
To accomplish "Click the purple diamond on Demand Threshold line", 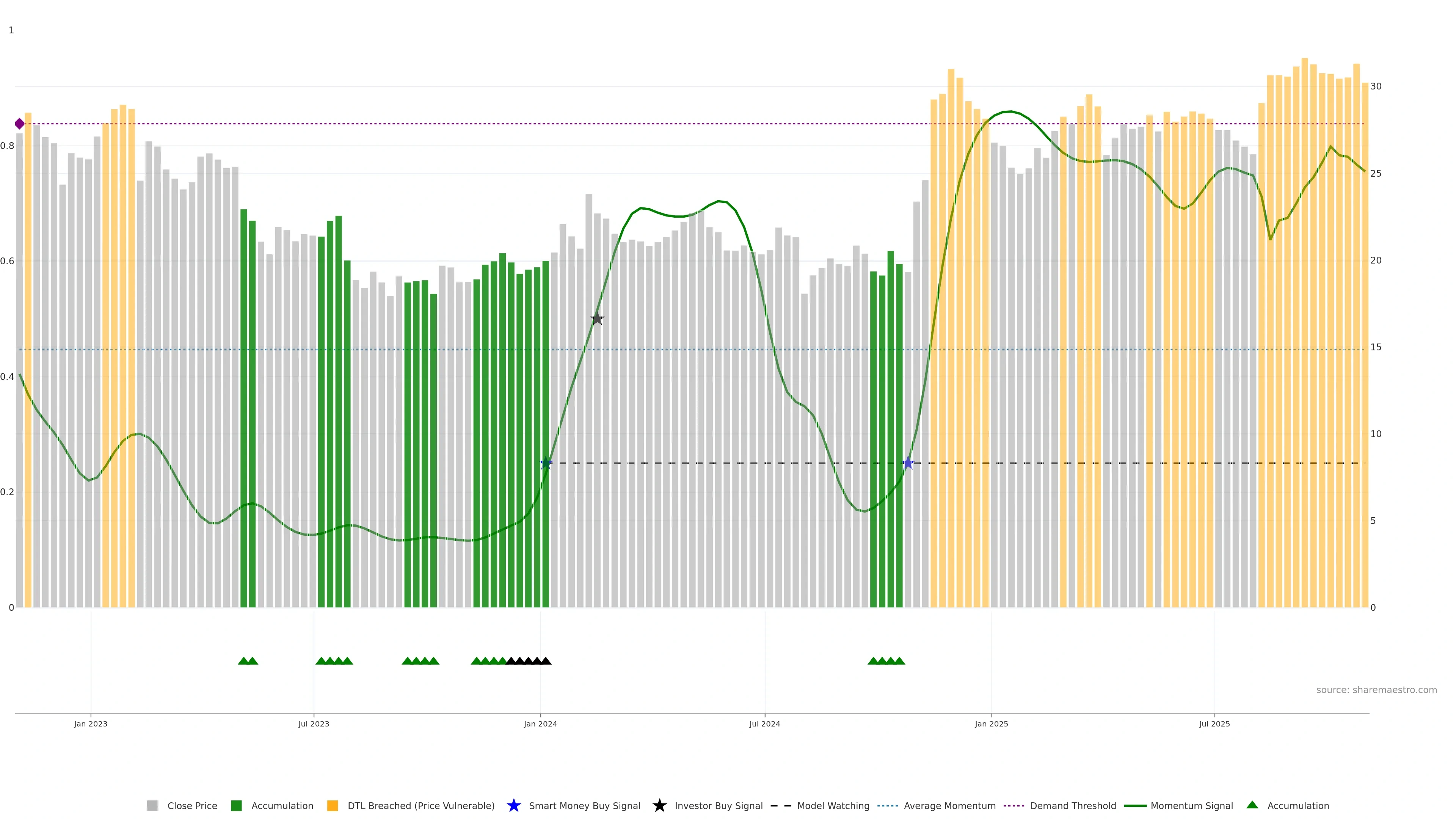I will (20, 124).
